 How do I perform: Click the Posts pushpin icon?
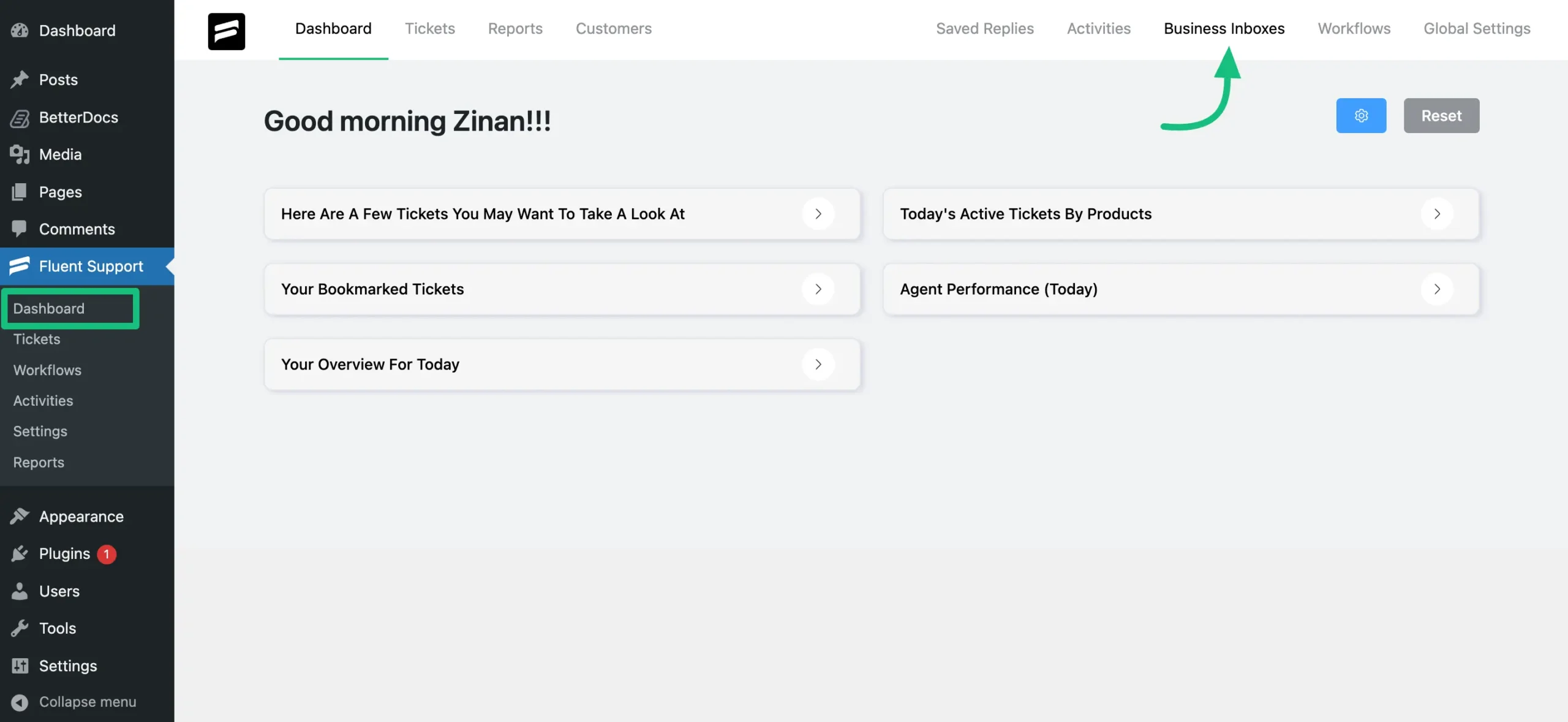[20, 79]
